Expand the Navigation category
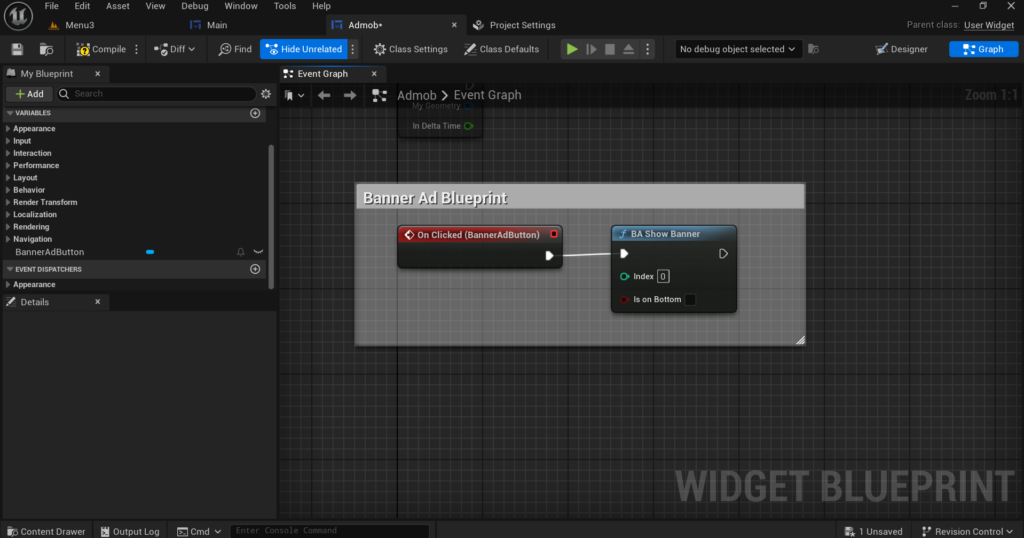 [8, 239]
